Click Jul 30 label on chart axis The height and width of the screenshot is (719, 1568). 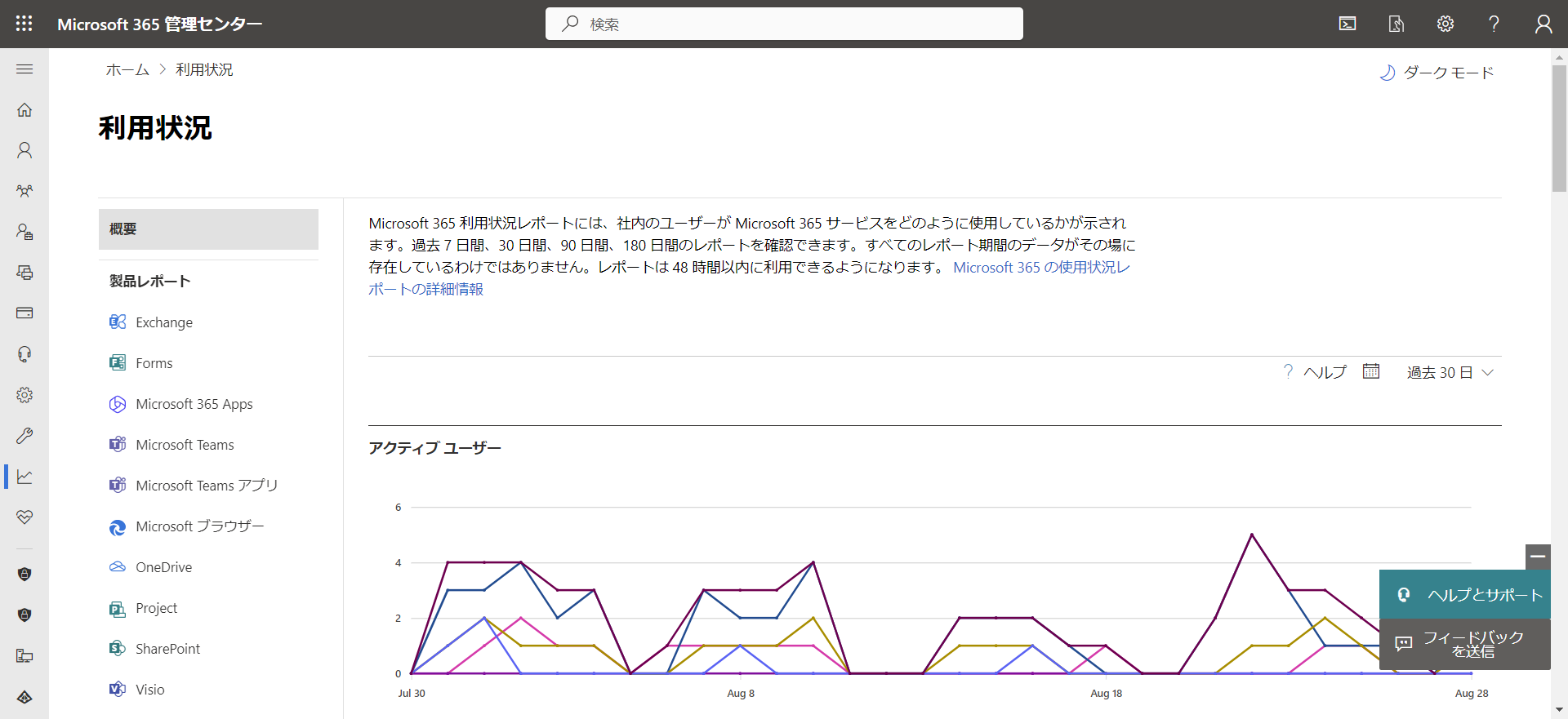click(x=412, y=694)
